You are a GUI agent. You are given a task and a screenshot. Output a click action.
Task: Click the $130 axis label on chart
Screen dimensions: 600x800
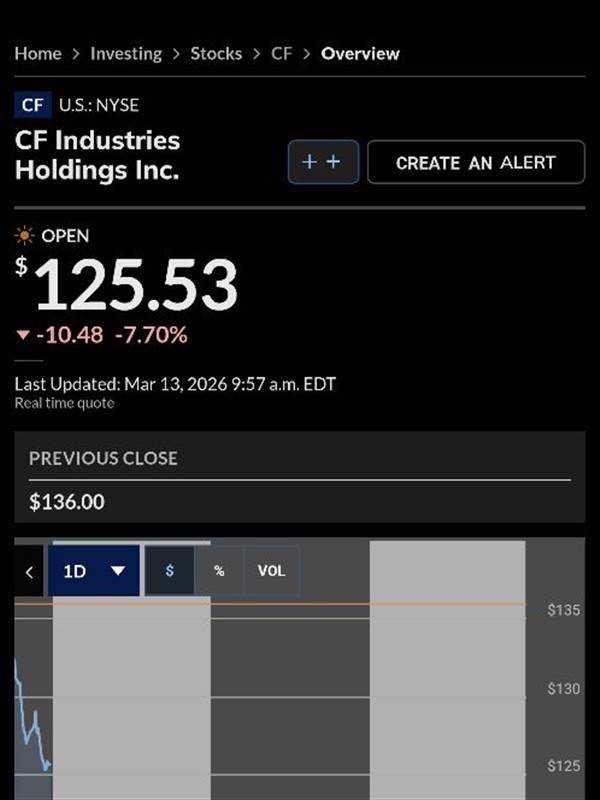562,689
